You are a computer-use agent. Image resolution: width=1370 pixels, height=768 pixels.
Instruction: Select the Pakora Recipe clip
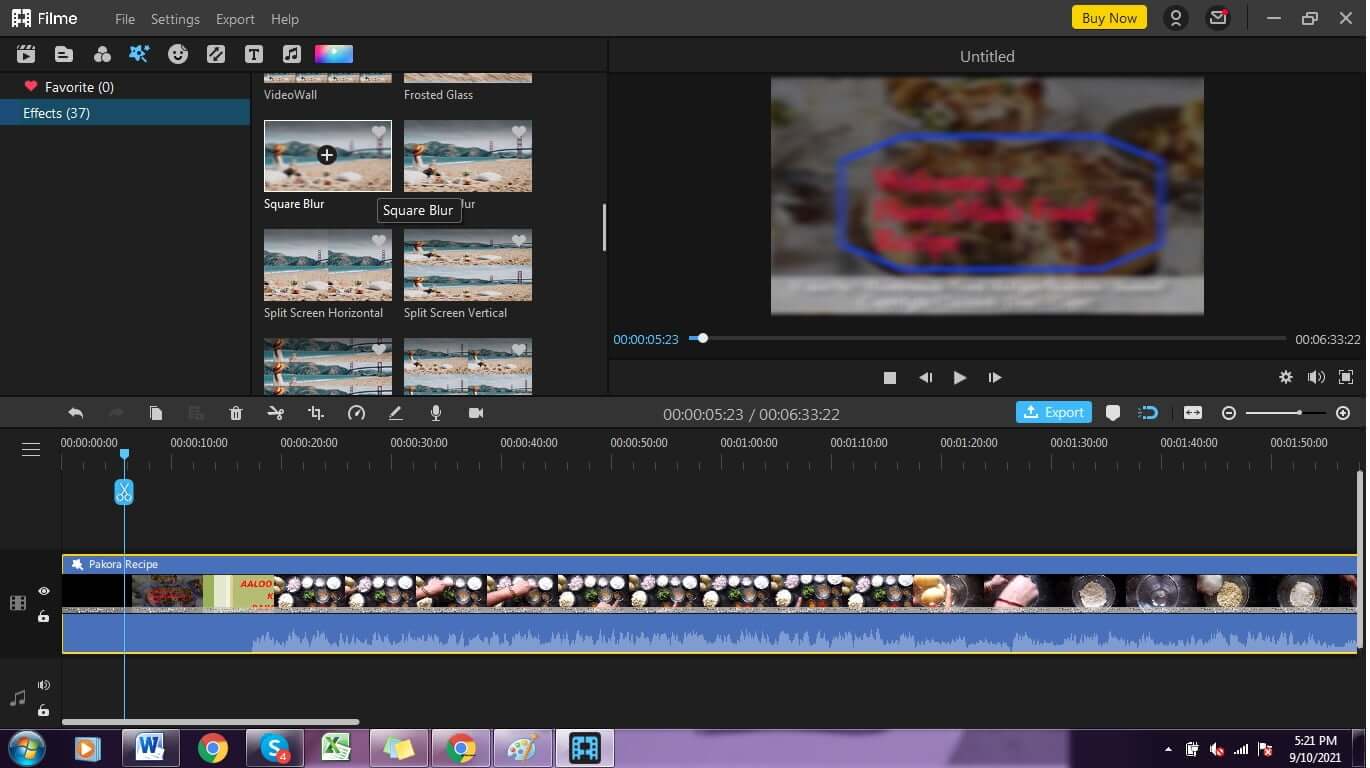point(709,604)
